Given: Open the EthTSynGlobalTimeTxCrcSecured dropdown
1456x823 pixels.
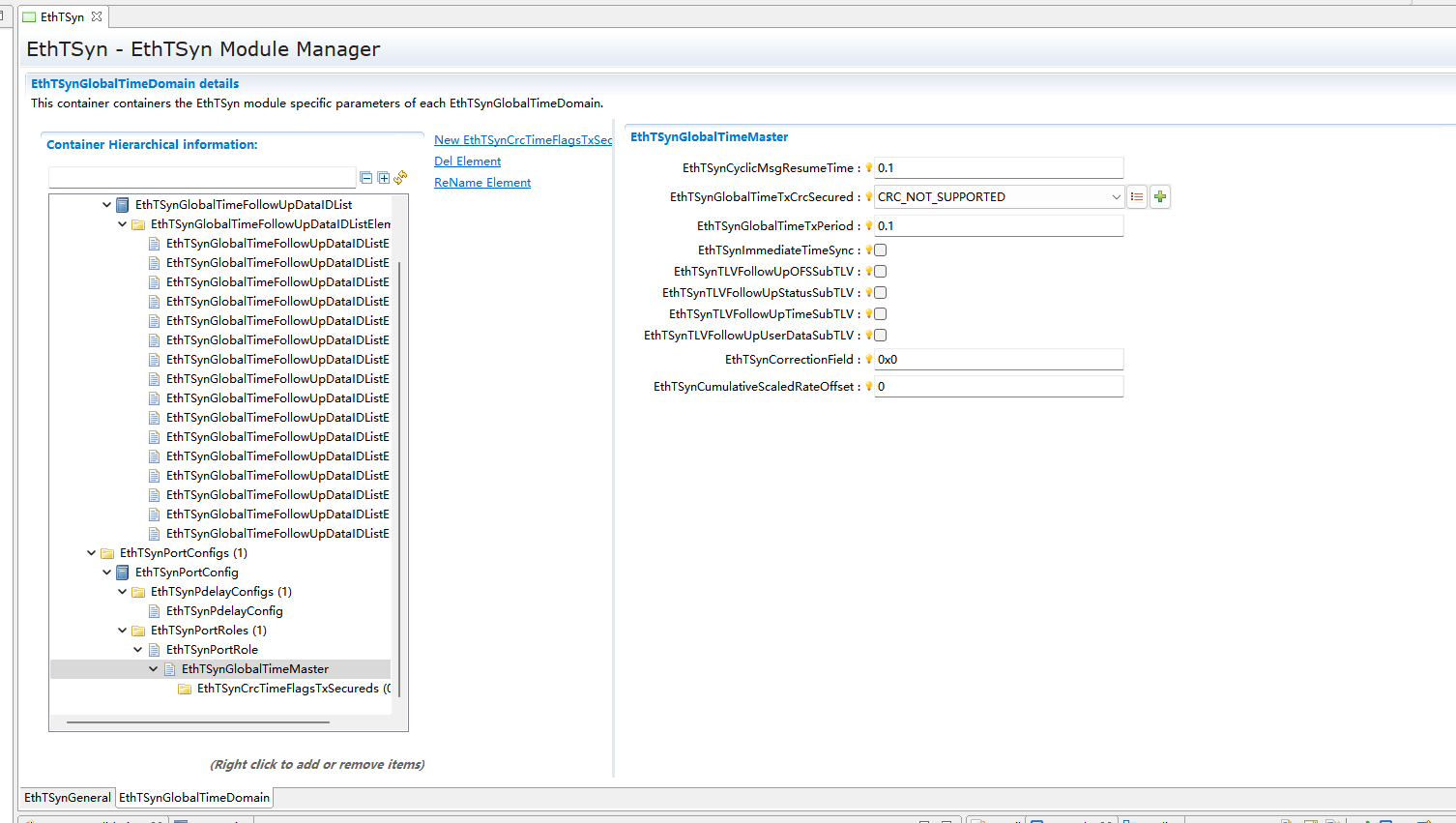Looking at the screenshot, I should tap(1116, 197).
